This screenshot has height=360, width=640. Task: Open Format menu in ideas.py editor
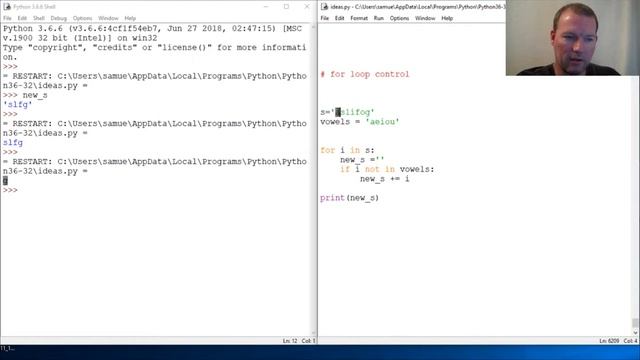(359, 18)
